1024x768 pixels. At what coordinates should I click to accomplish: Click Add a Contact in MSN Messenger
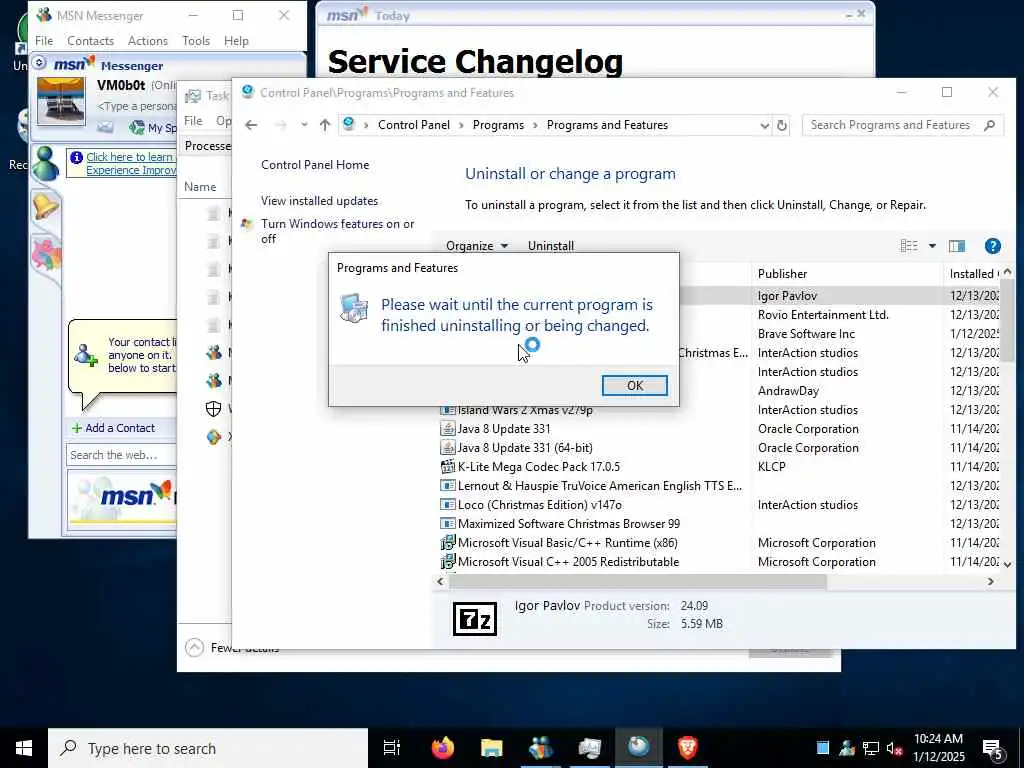[x=114, y=428]
